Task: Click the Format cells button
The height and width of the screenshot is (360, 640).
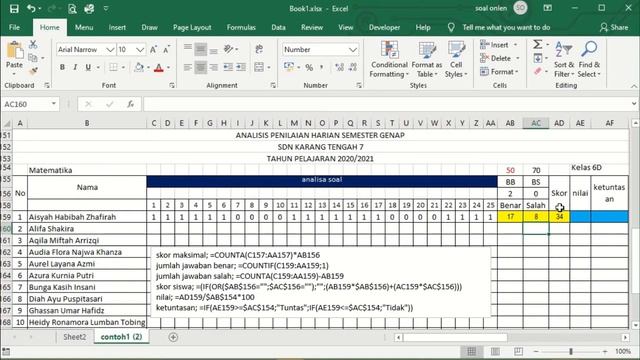Action: pyautogui.click(x=500, y=71)
